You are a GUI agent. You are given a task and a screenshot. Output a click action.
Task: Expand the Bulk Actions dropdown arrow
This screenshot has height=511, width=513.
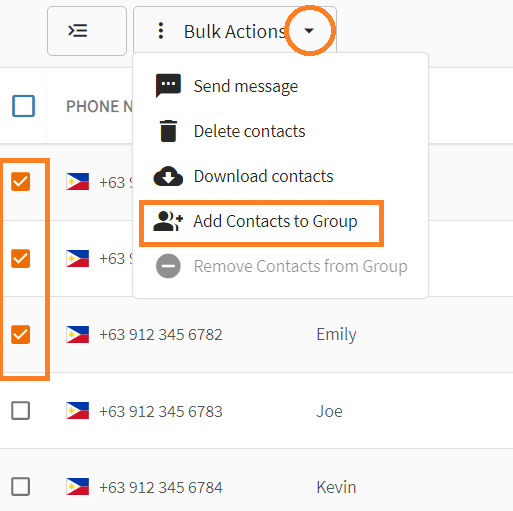(x=309, y=31)
